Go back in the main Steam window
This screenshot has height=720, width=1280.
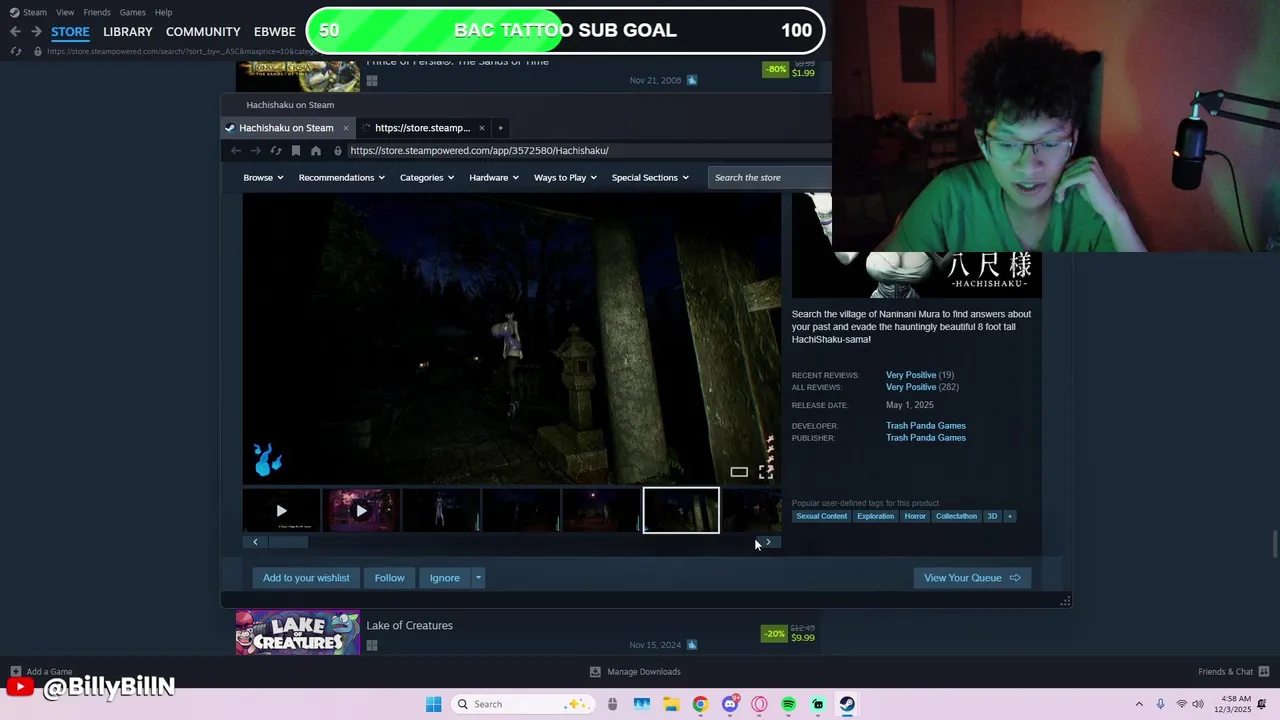(x=15, y=32)
